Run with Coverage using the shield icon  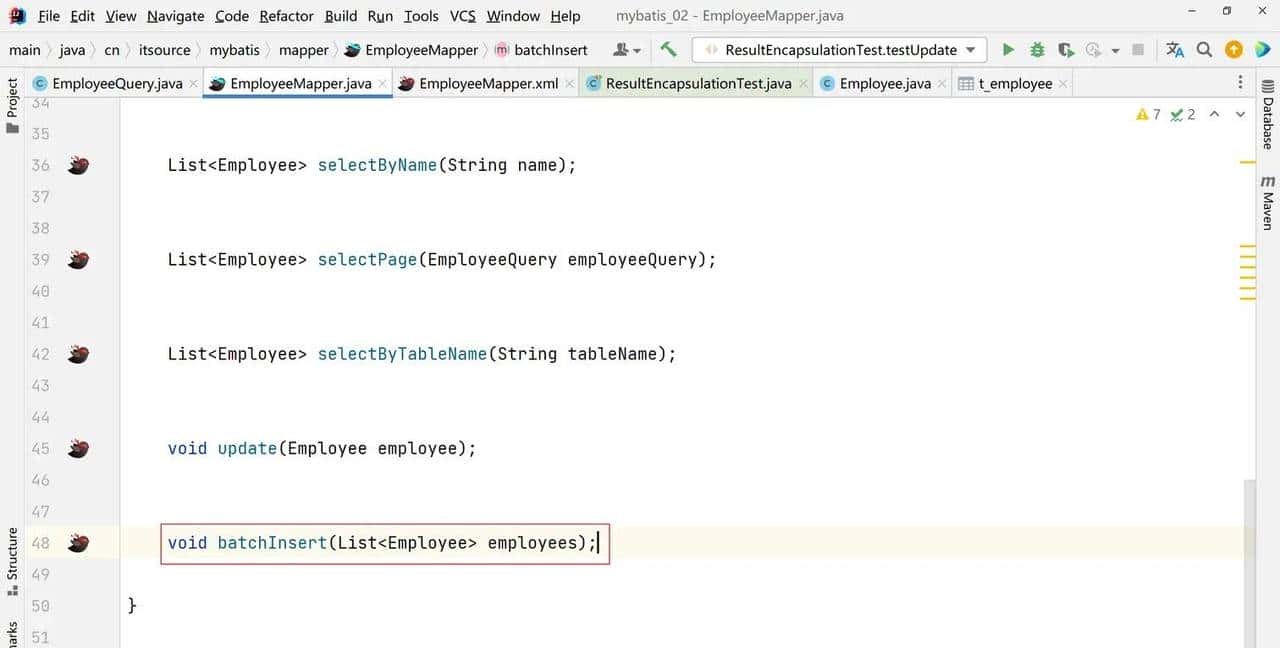(x=1066, y=50)
